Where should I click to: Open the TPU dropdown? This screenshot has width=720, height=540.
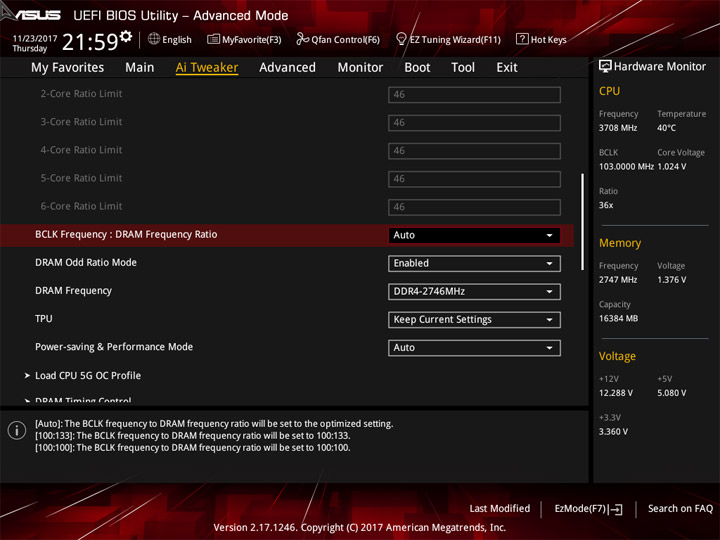pyautogui.click(x=474, y=320)
